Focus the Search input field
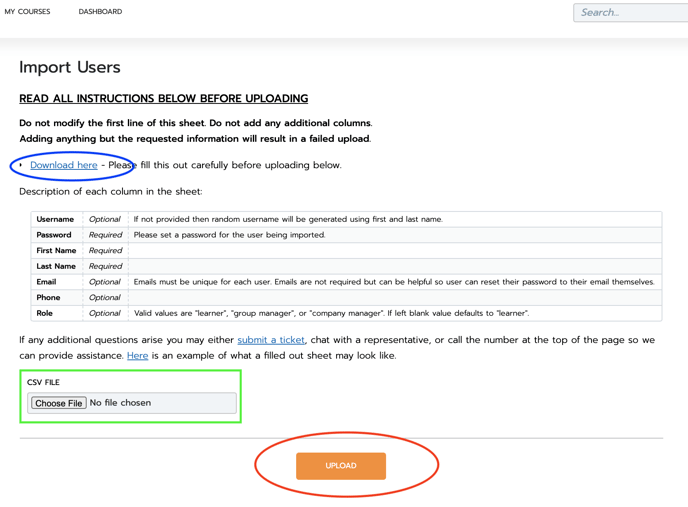The width and height of the screenshot is (688, 507). [631, 12]
